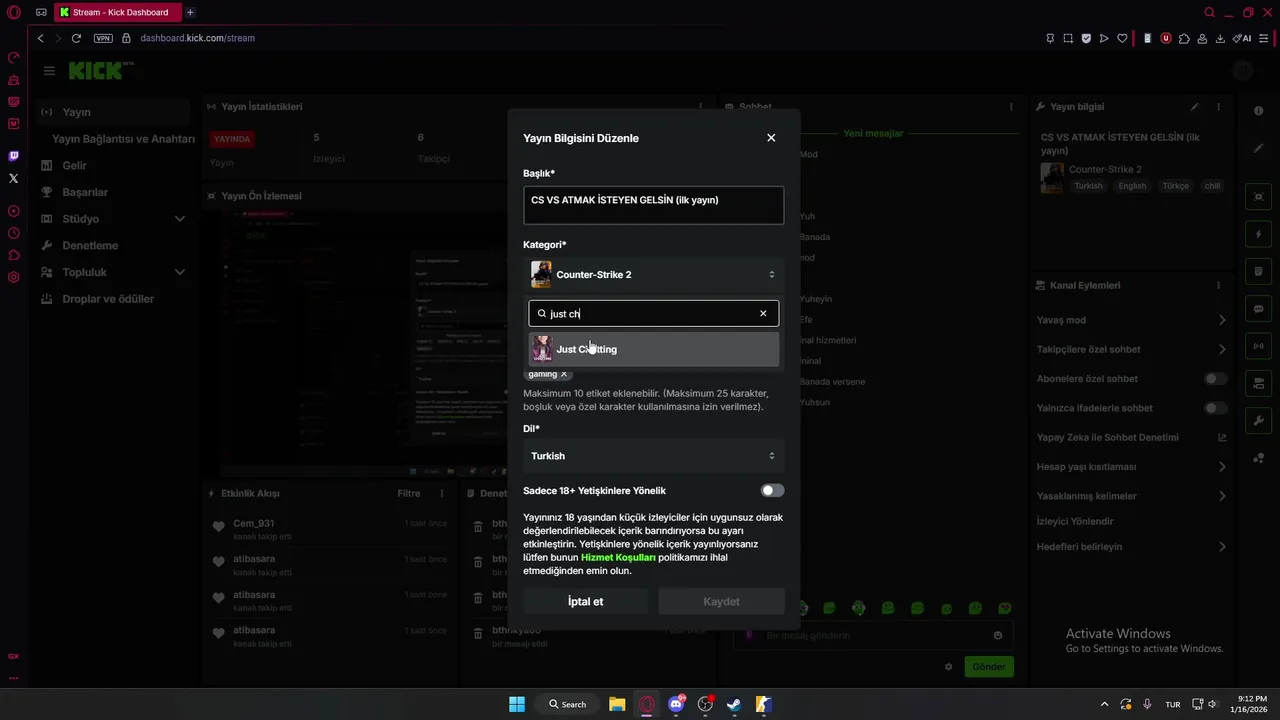Open the Sohbet panel options menu

[x=1011, y=107]
